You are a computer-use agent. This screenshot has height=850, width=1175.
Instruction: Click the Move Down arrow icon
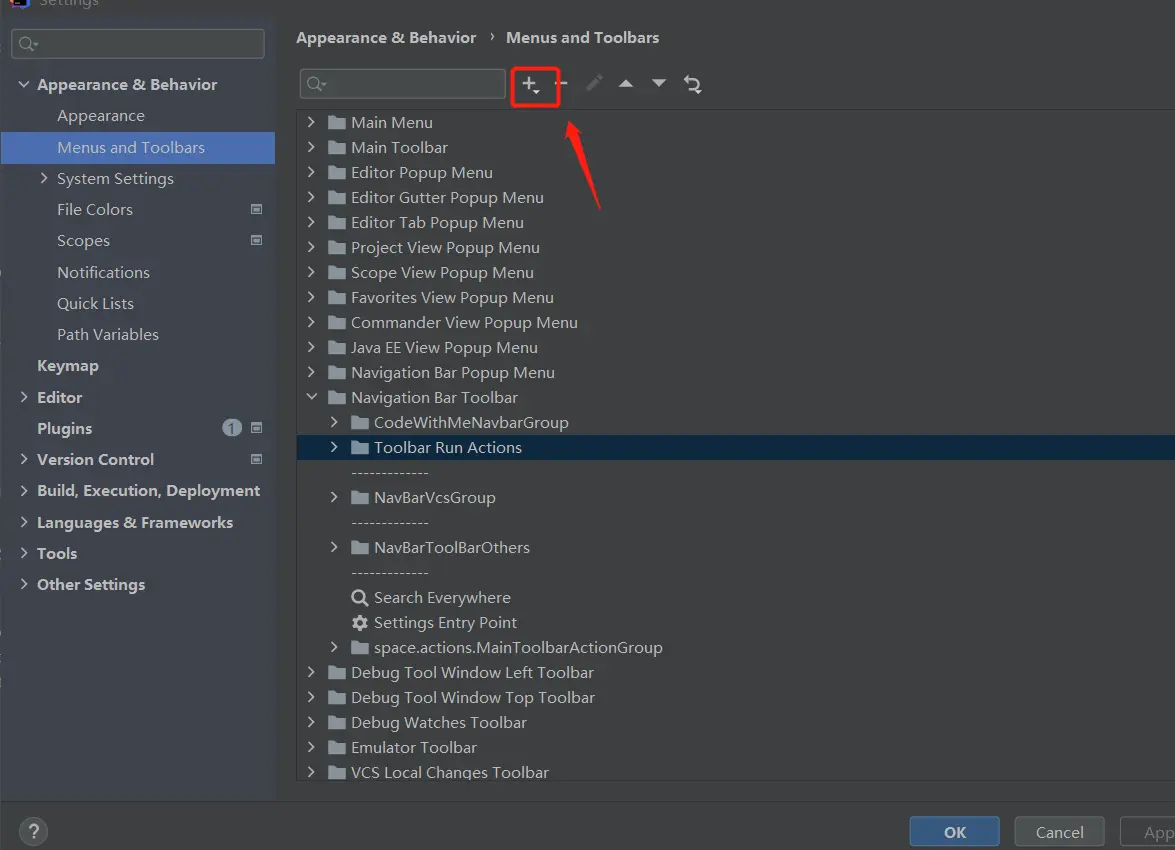coord(659,84)
